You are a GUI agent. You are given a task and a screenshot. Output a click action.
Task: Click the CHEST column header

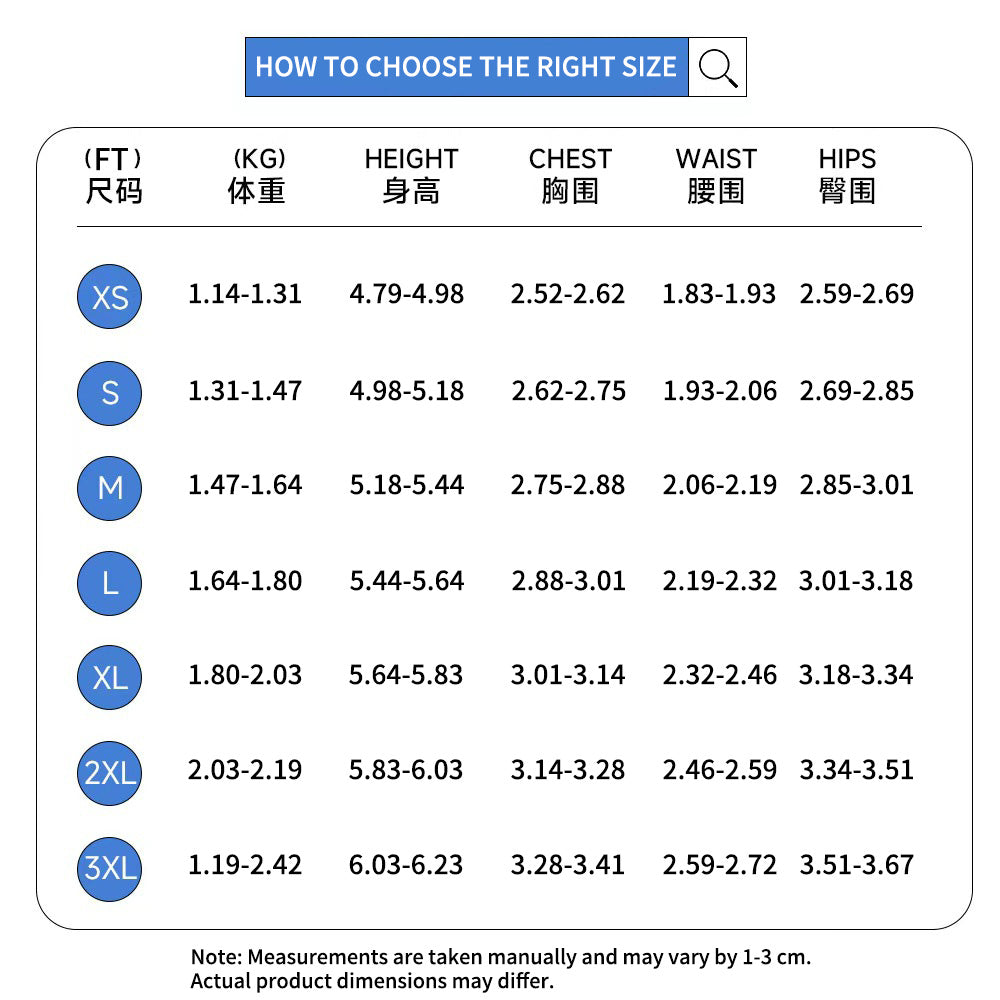click(x=569, y=175)
